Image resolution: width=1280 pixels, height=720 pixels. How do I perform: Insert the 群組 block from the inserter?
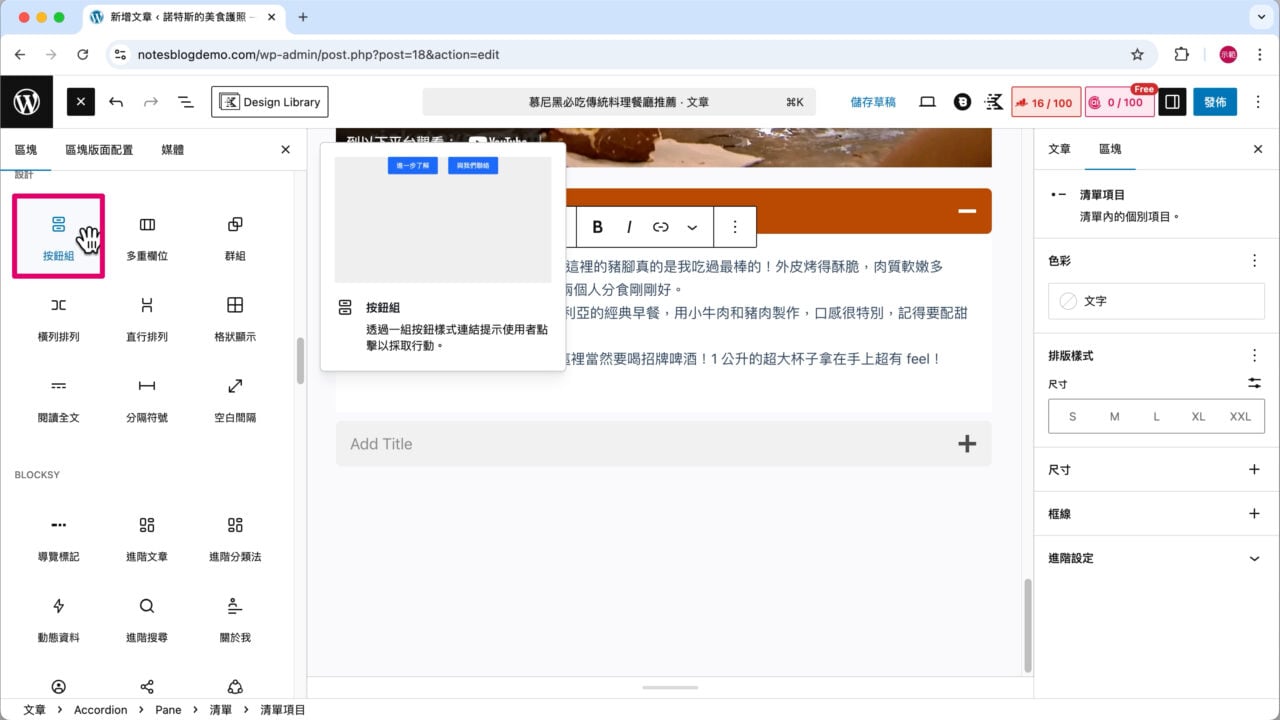pyautogui.click(x=234, y=235)
